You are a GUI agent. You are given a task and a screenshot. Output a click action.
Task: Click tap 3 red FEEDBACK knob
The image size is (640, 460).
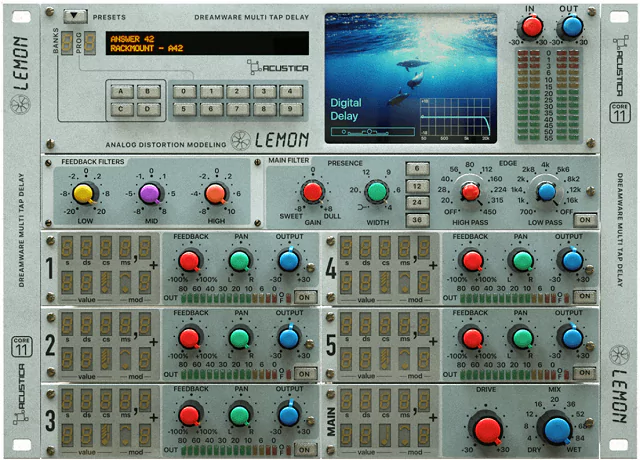190,415
